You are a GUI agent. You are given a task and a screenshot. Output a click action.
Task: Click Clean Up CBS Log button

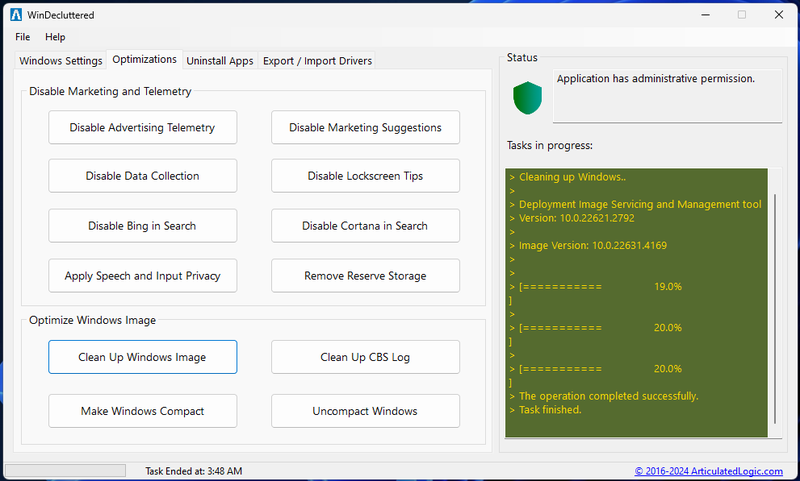click(365, 357)
